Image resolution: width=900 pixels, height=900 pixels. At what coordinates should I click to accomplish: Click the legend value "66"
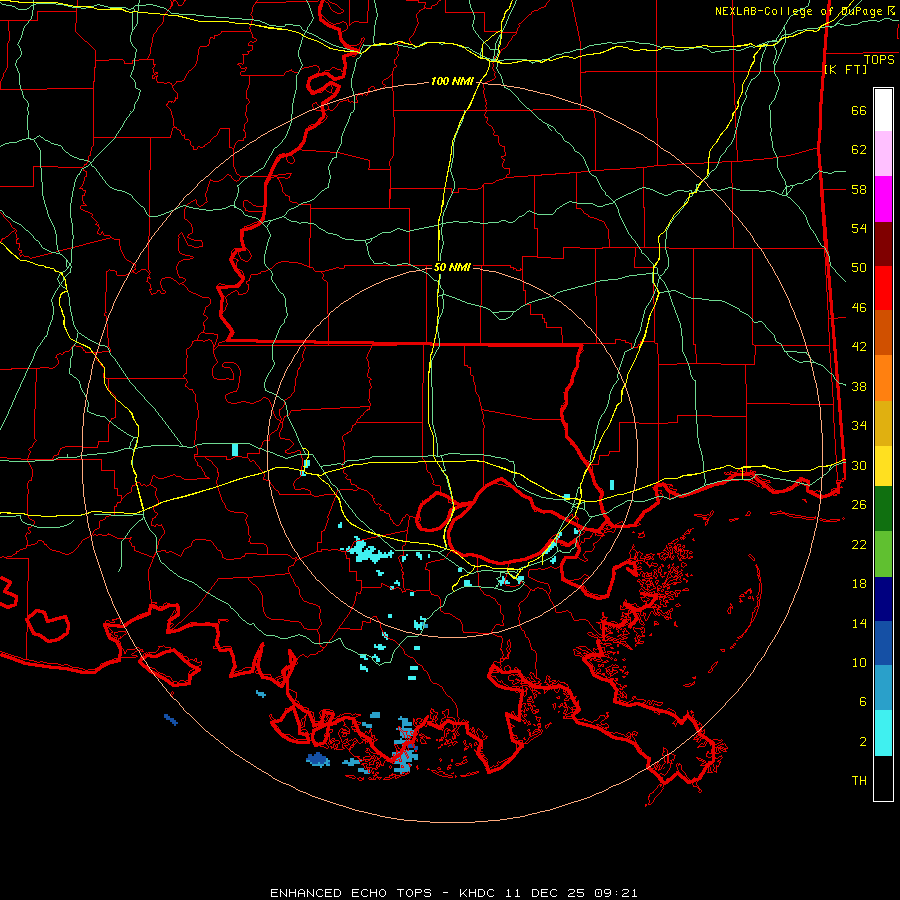click(x=859, y=111)
